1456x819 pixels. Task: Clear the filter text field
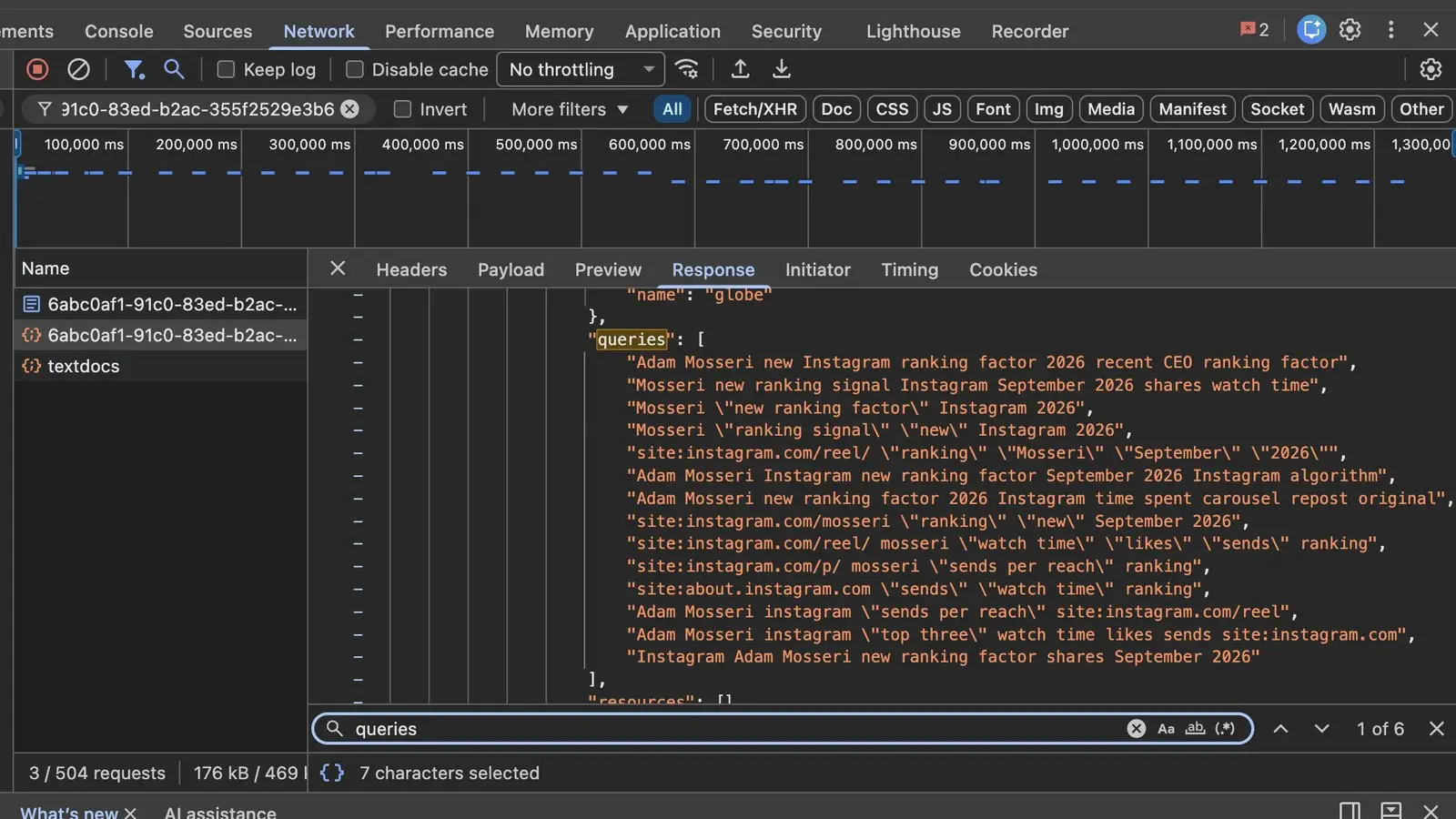pos(349,109)
